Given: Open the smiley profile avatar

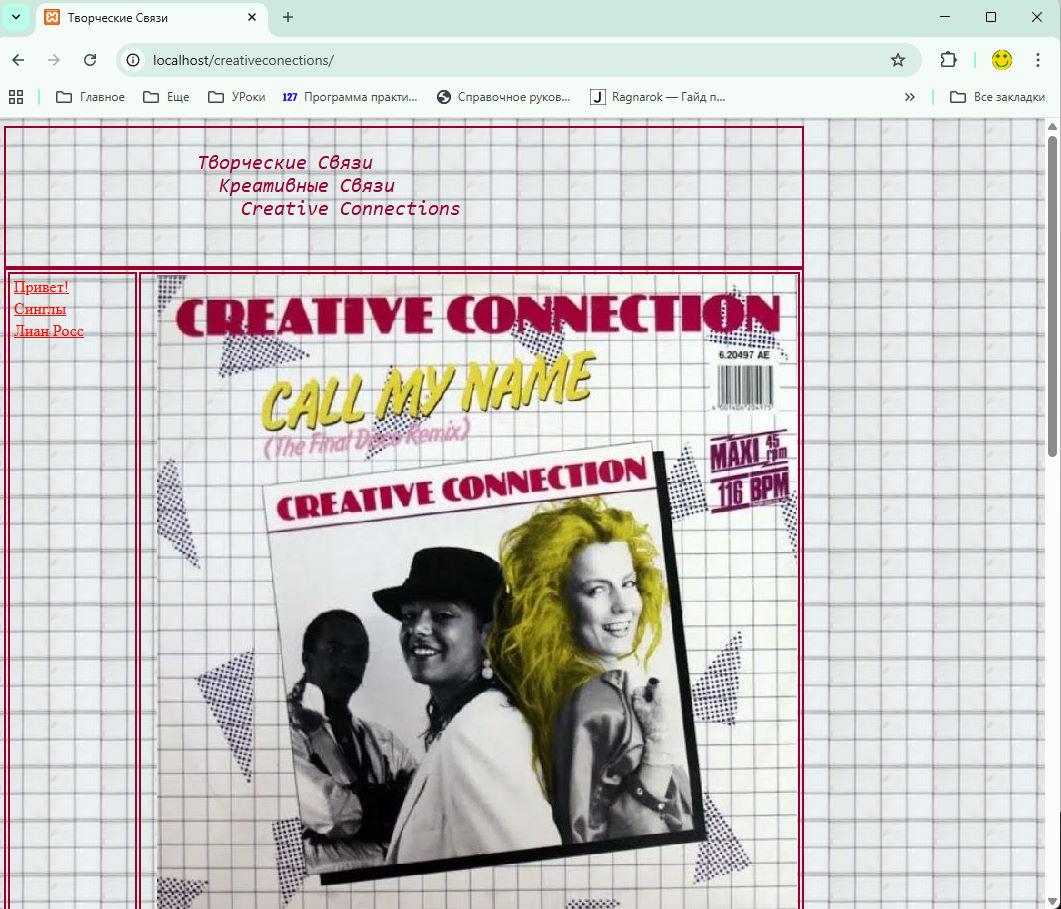Looking at the screenshot, I should click(x=1001, y=60).
